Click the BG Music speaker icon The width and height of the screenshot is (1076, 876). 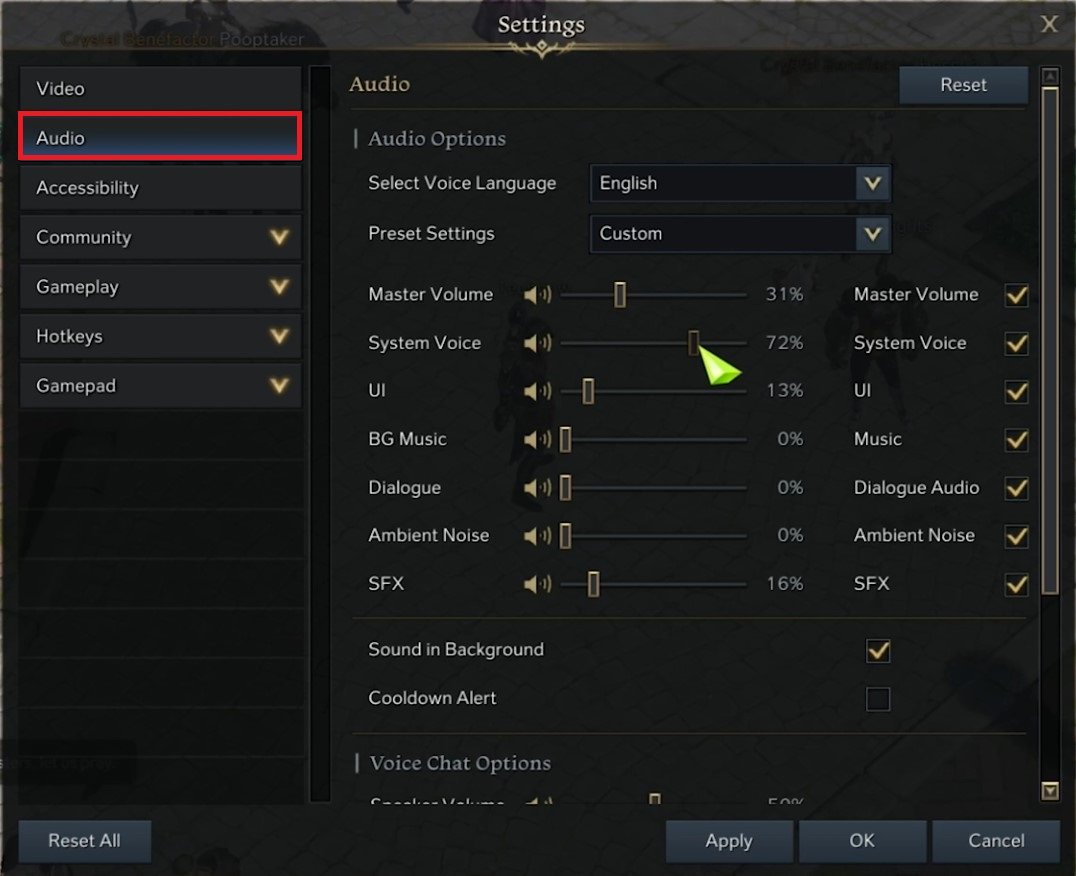coord(537,439)
